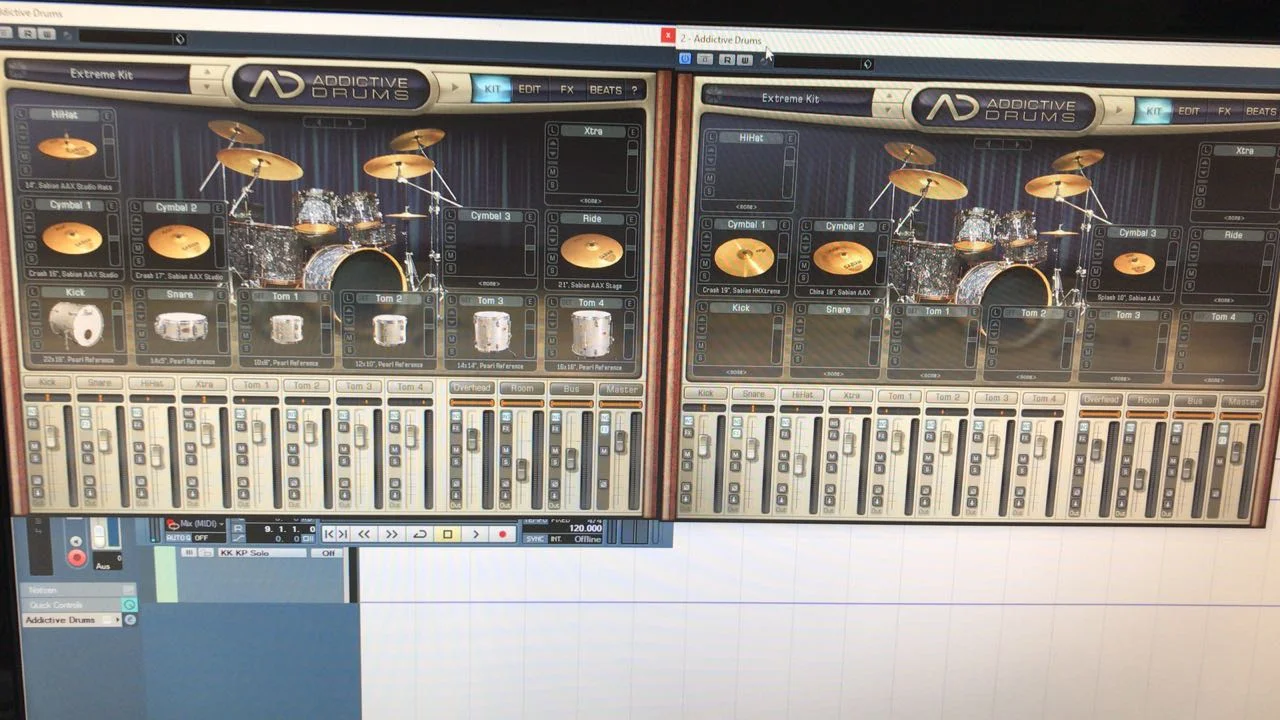Screen dimensions: 1280x720
Task: Click the Read automation R button, right plugin window
Action: (727, 60)
